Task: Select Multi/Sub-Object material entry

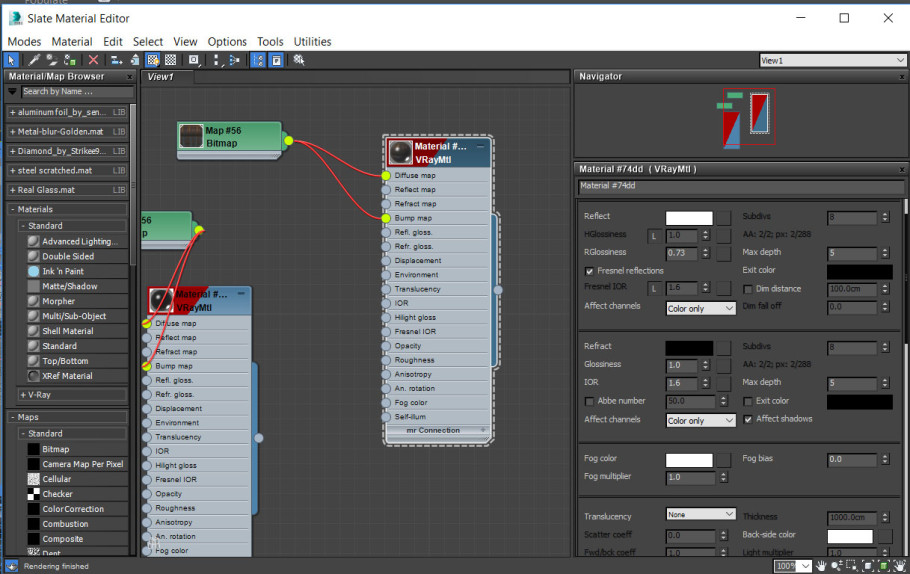Action: point(74,316)
